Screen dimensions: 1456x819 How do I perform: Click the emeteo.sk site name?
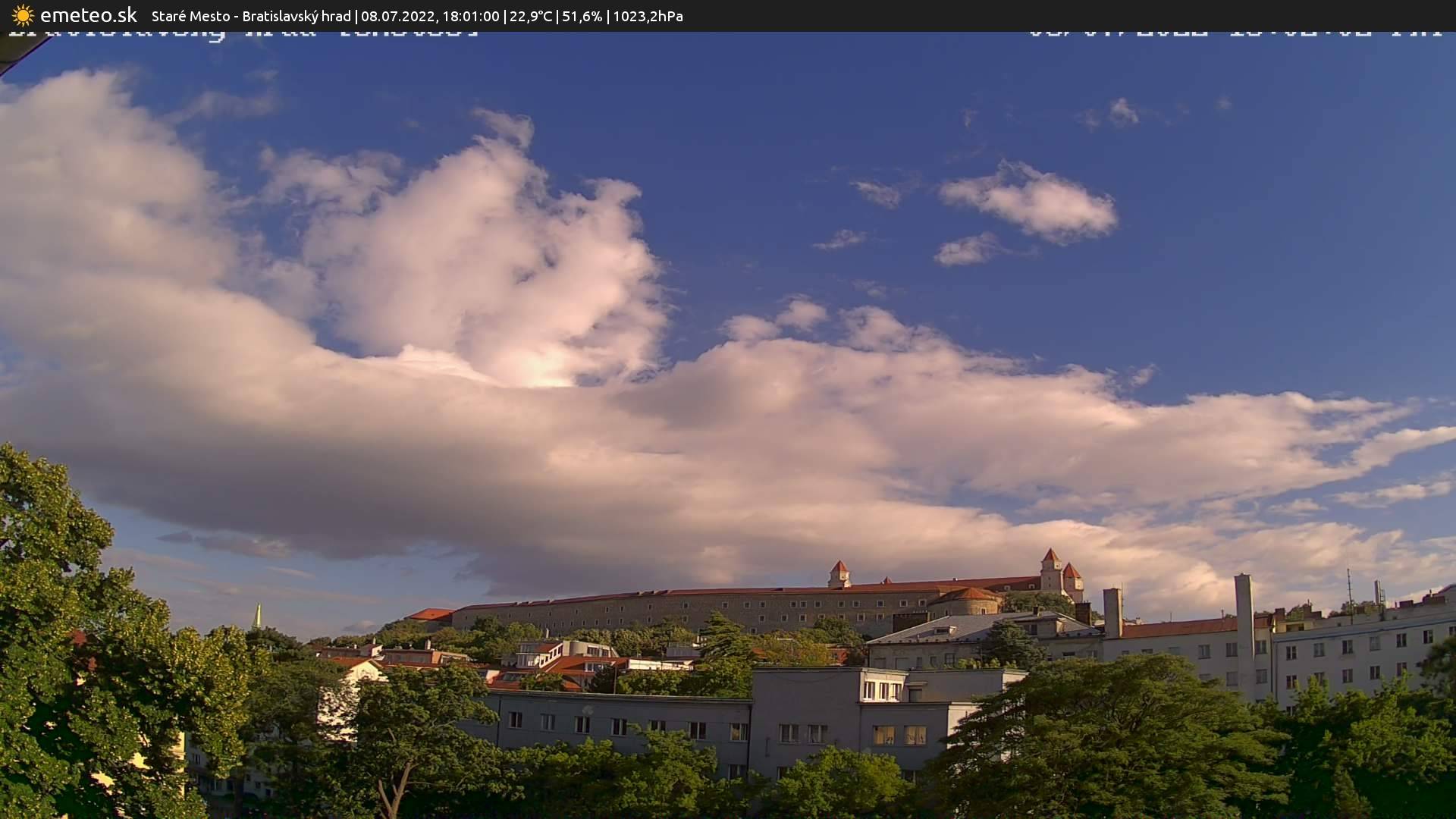click(88, 16)
